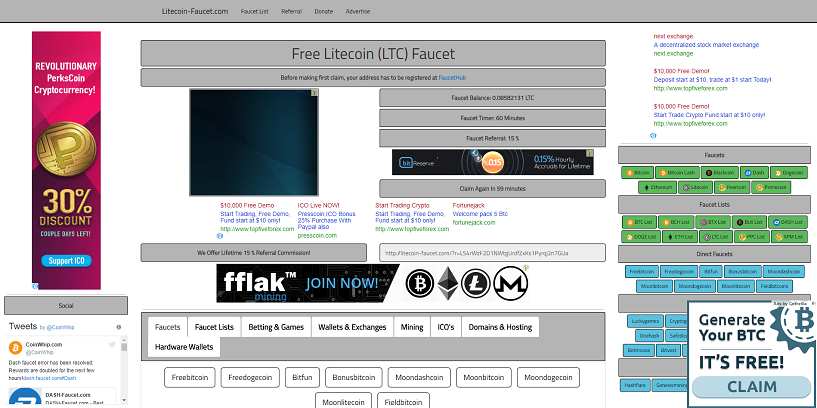Click the Litecoin logo in fflak banner
Viewport: 817px width, 408px height.
[476, 284]
